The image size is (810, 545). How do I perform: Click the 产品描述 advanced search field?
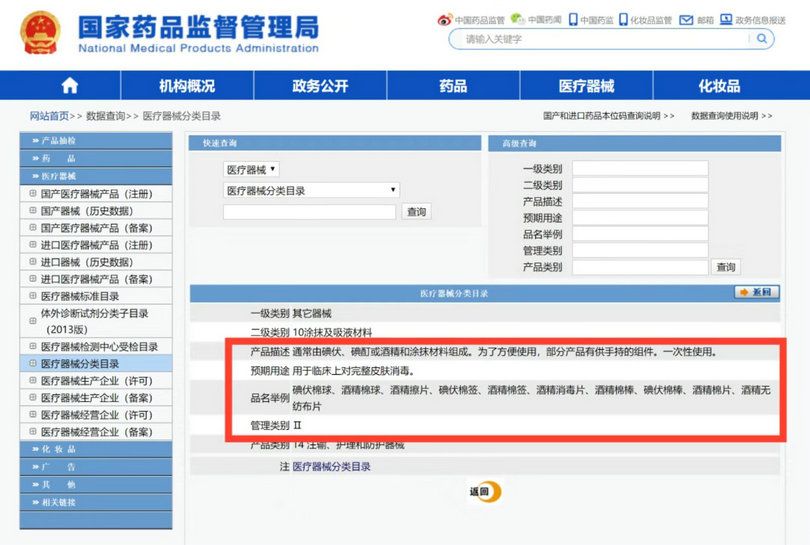point(640,201)
